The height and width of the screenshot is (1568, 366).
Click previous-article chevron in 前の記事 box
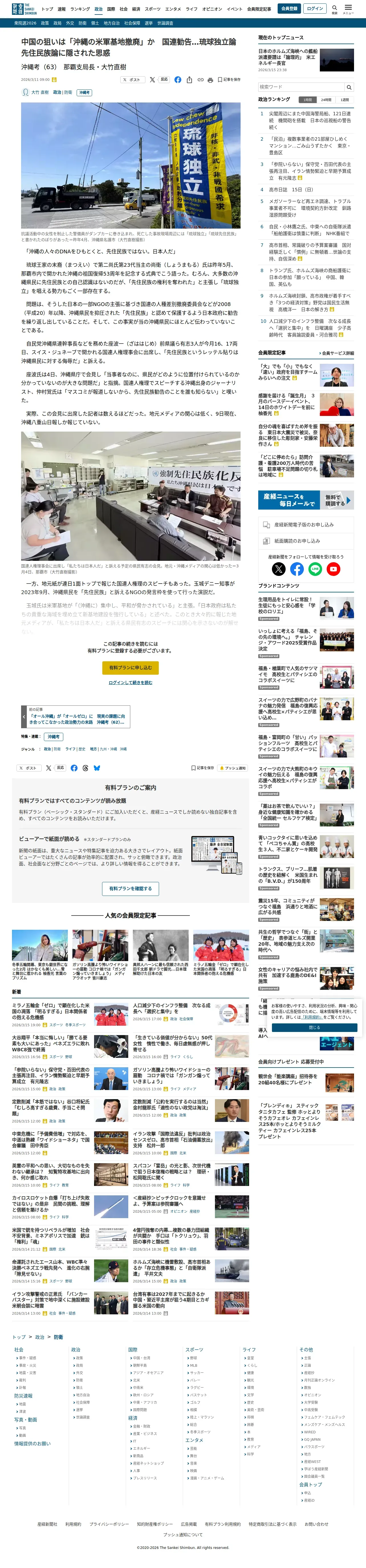click(x=24, y=717)
